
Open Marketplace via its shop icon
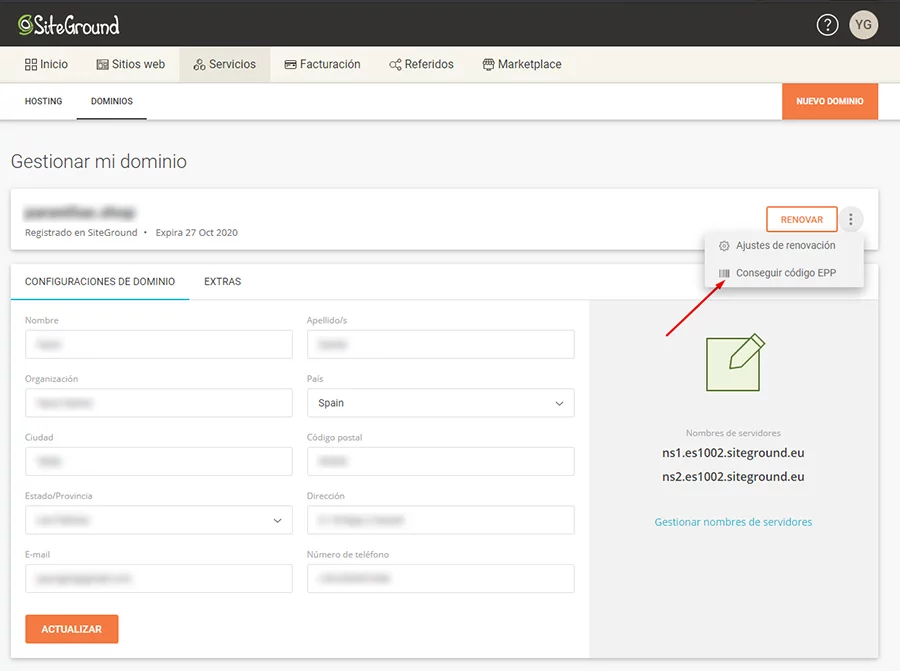click(x=487, y=63)
